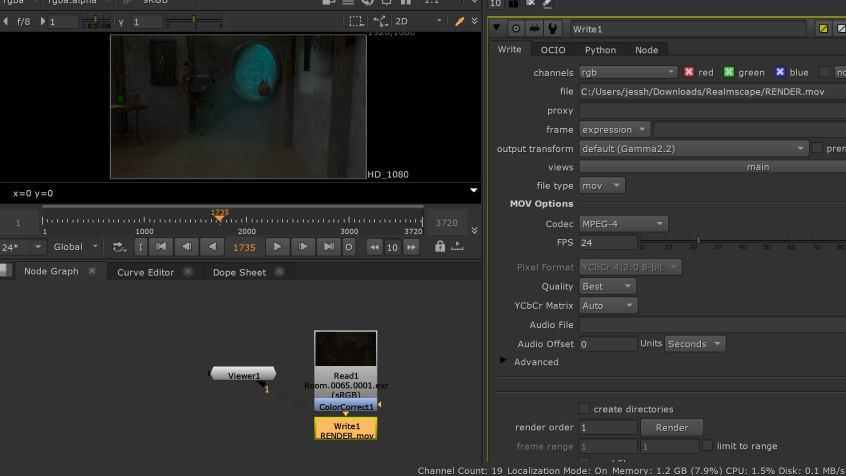Collapse the Write1 properties with triangle
The width and height of the screenshot is (846, 476).
point(496,28)
